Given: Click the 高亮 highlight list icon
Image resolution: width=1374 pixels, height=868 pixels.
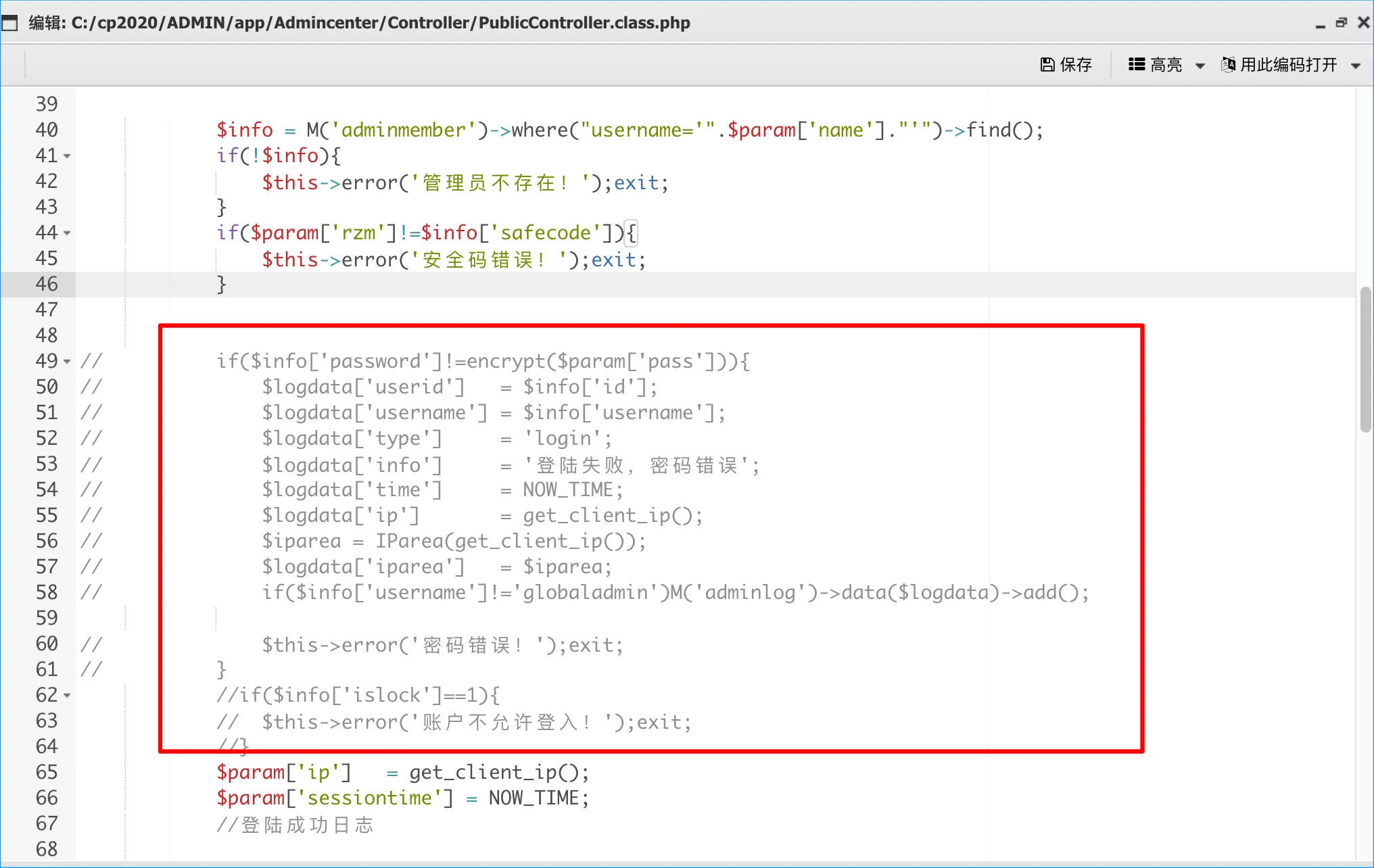Looking at the screenshot, I should pos(1136,65).
